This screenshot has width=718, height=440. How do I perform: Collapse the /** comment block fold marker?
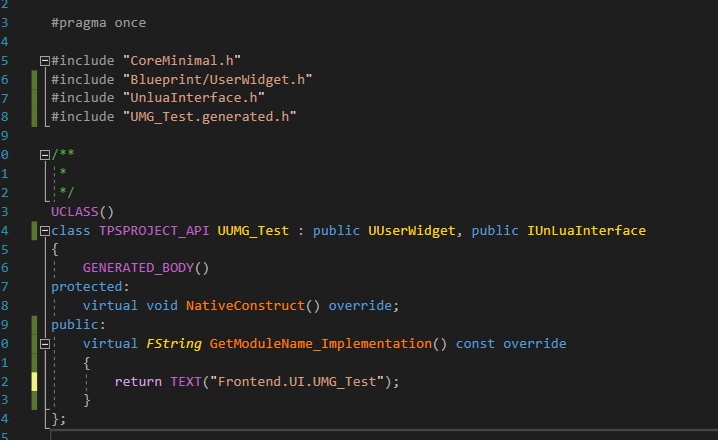(x=44, y=155)
